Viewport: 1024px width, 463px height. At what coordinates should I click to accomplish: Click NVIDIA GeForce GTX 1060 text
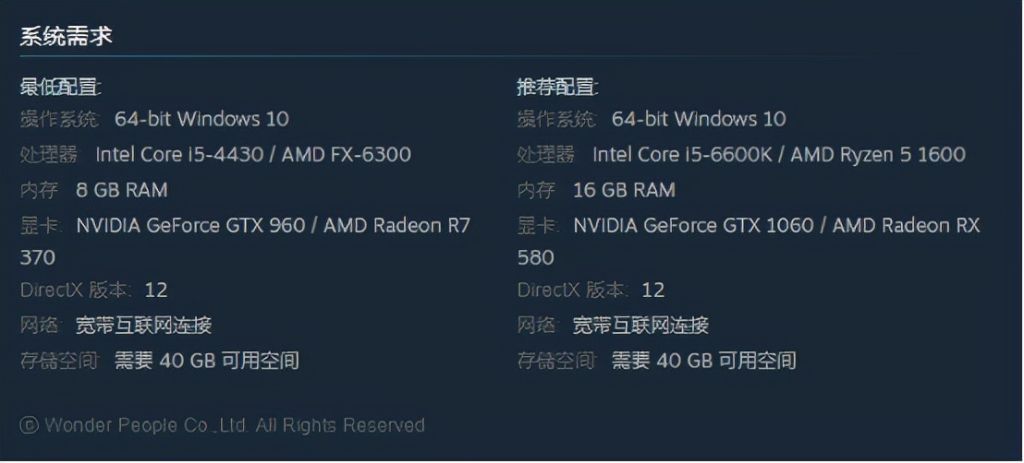[x=694, y=225]
